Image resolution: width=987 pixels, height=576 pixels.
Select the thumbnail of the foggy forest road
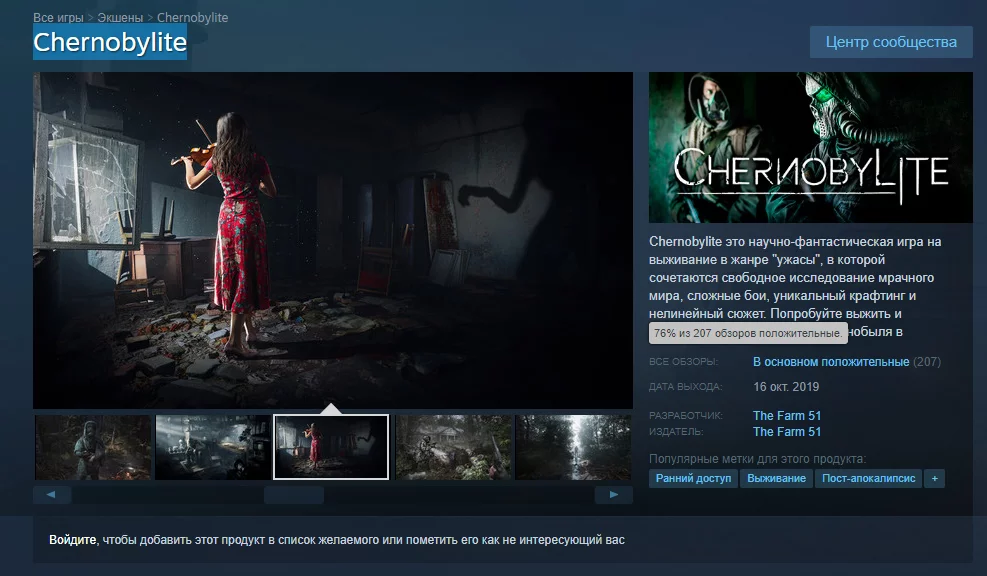[x=573, y=447]
